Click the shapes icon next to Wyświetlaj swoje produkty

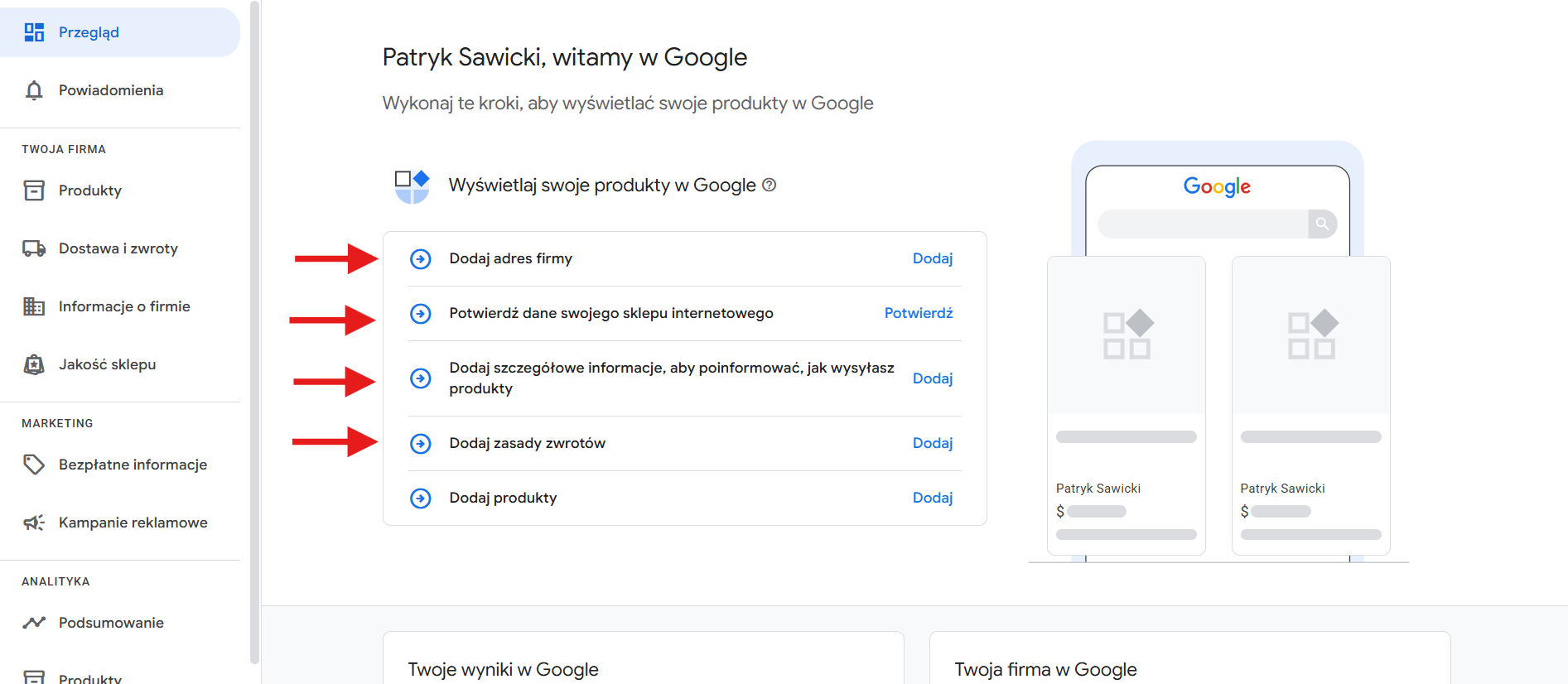pyautogui.click(x=413, y=186)
